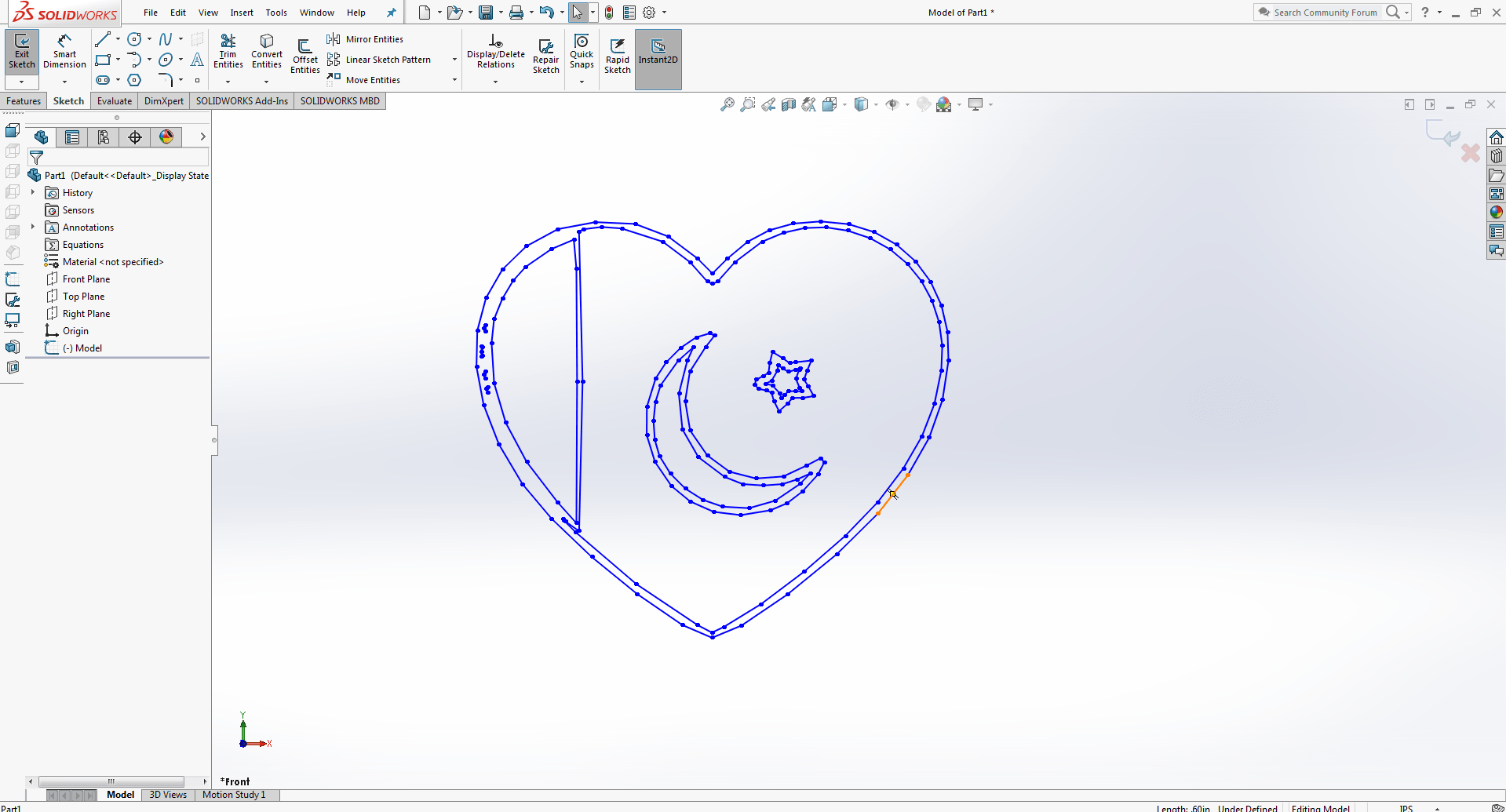Screen dimensions: 1506x812
Task: Expand the manager tabs chevron
Action: (202, 137)
